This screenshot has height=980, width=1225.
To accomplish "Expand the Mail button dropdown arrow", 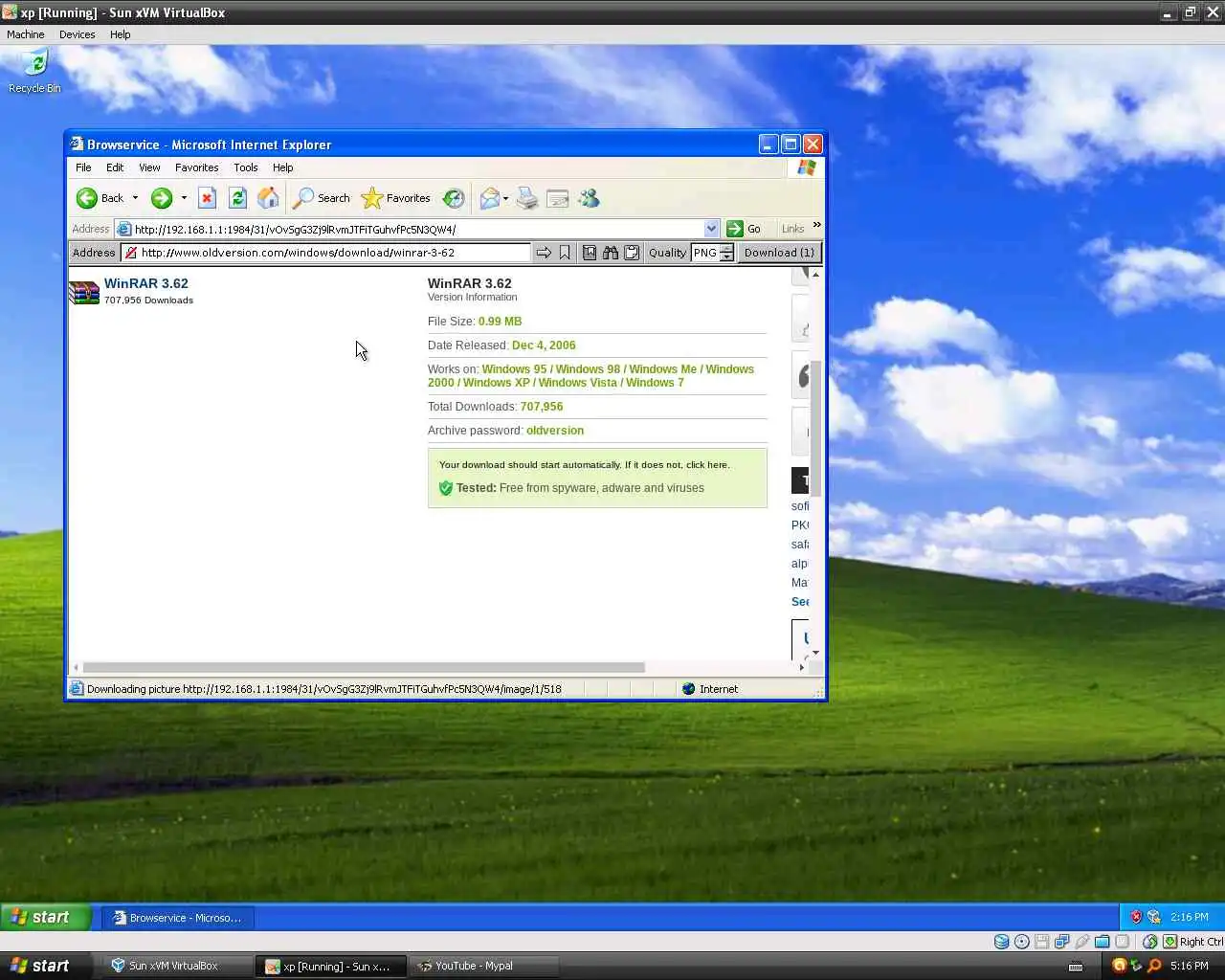I will pyautogui.click(x=505, y=198).
